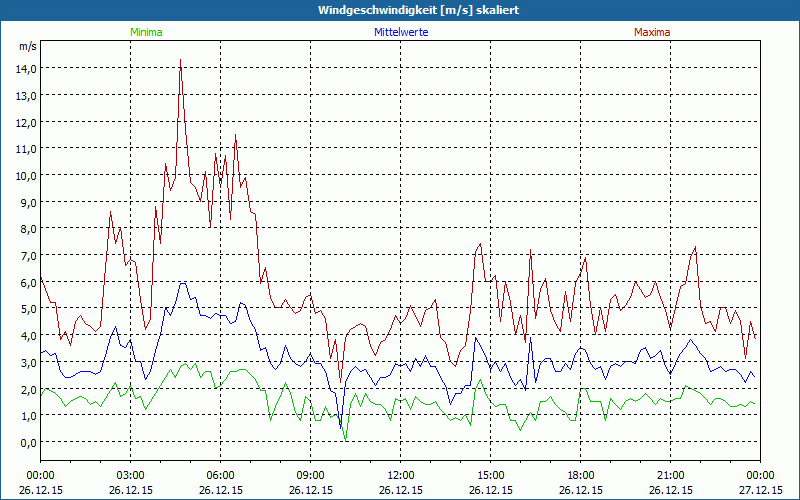
Task: Click the highest red Maxima peak
Action: [x=180, y=61]
